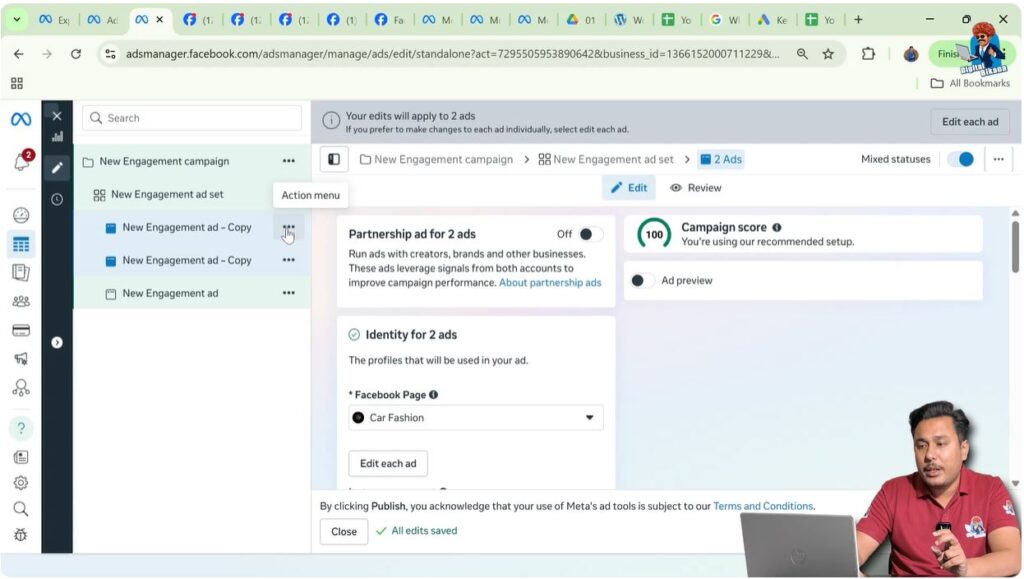Open the Meta logo home icon
The image size is (1024, 579).
pyautogui.click(x=21, y=119)
